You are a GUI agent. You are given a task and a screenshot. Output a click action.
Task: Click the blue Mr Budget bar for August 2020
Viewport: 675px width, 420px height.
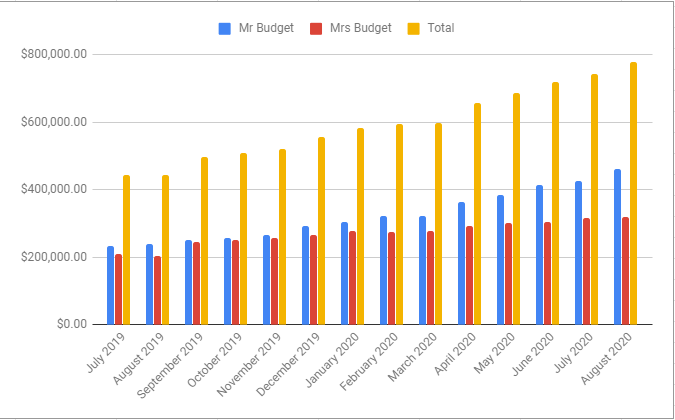click(x=617, y=246)
